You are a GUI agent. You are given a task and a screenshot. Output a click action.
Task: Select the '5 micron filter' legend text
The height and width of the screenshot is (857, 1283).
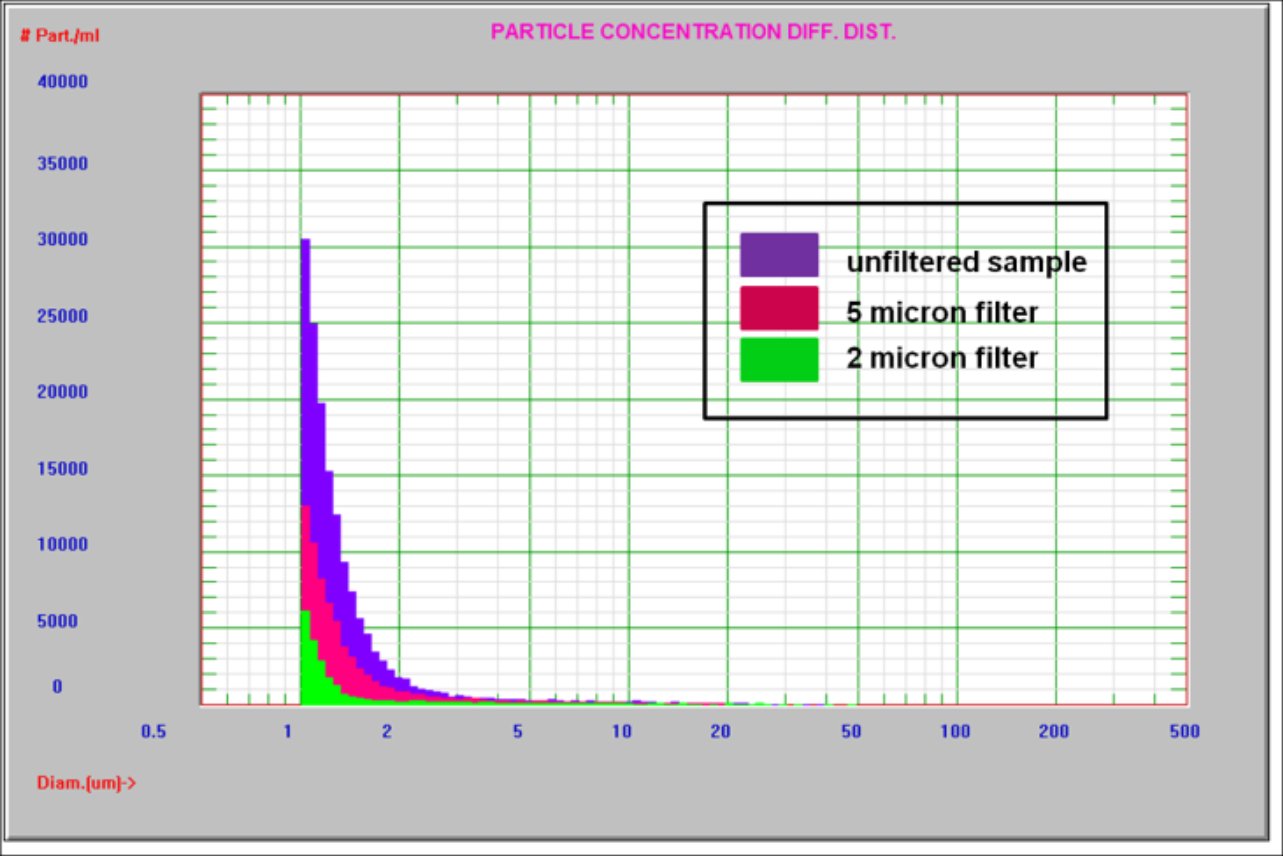coord(942,313)
